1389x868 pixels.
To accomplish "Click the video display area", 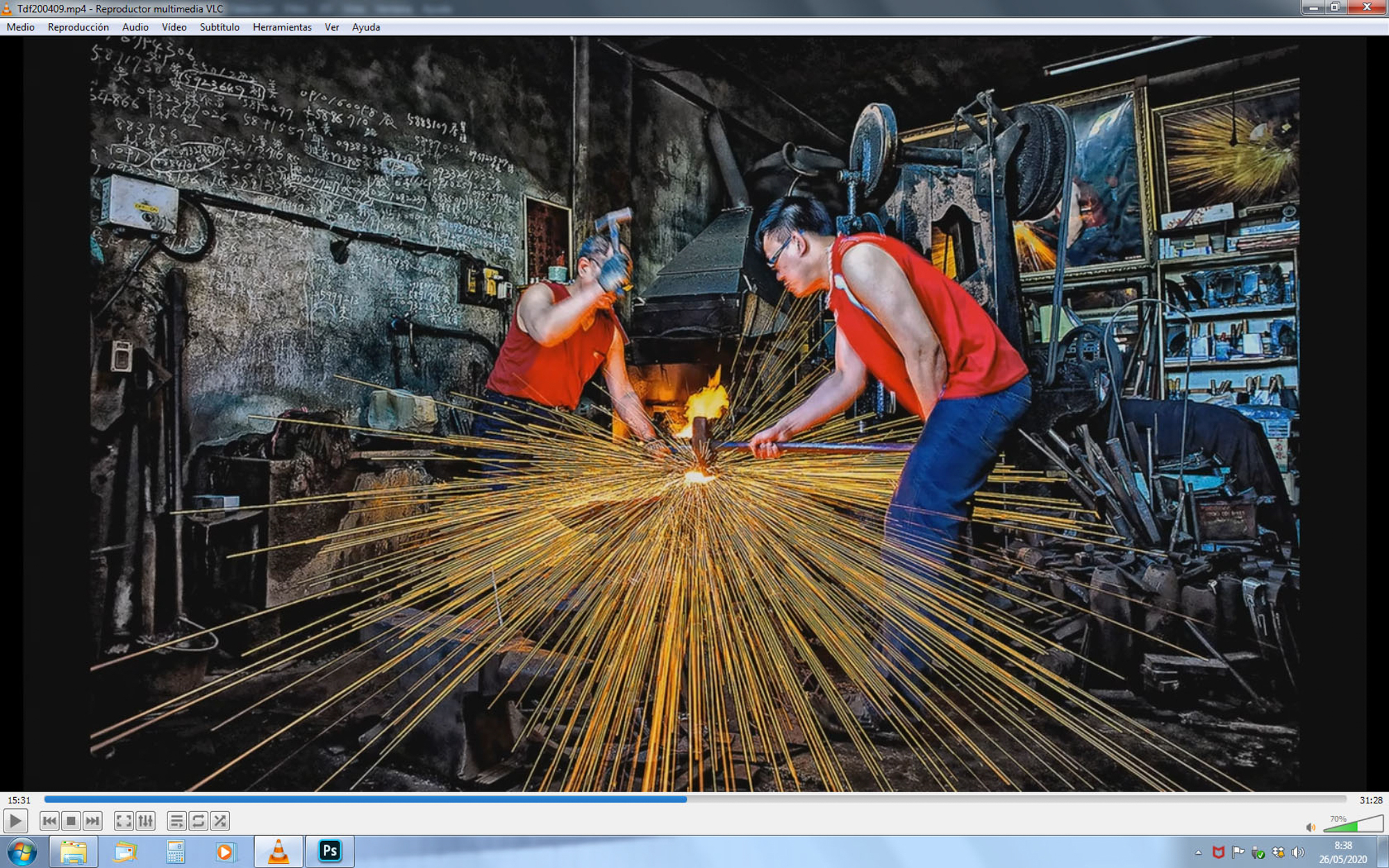I will coord(694,414).
